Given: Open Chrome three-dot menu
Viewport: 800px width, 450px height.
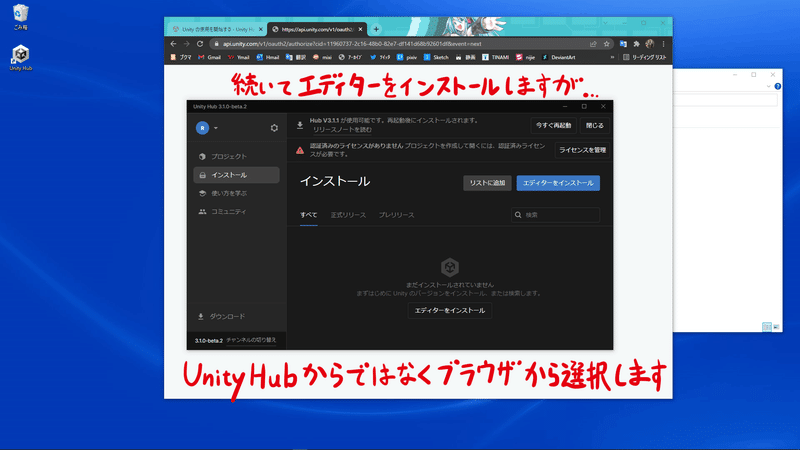Looking at the screenshot, I should coord(663,44).
